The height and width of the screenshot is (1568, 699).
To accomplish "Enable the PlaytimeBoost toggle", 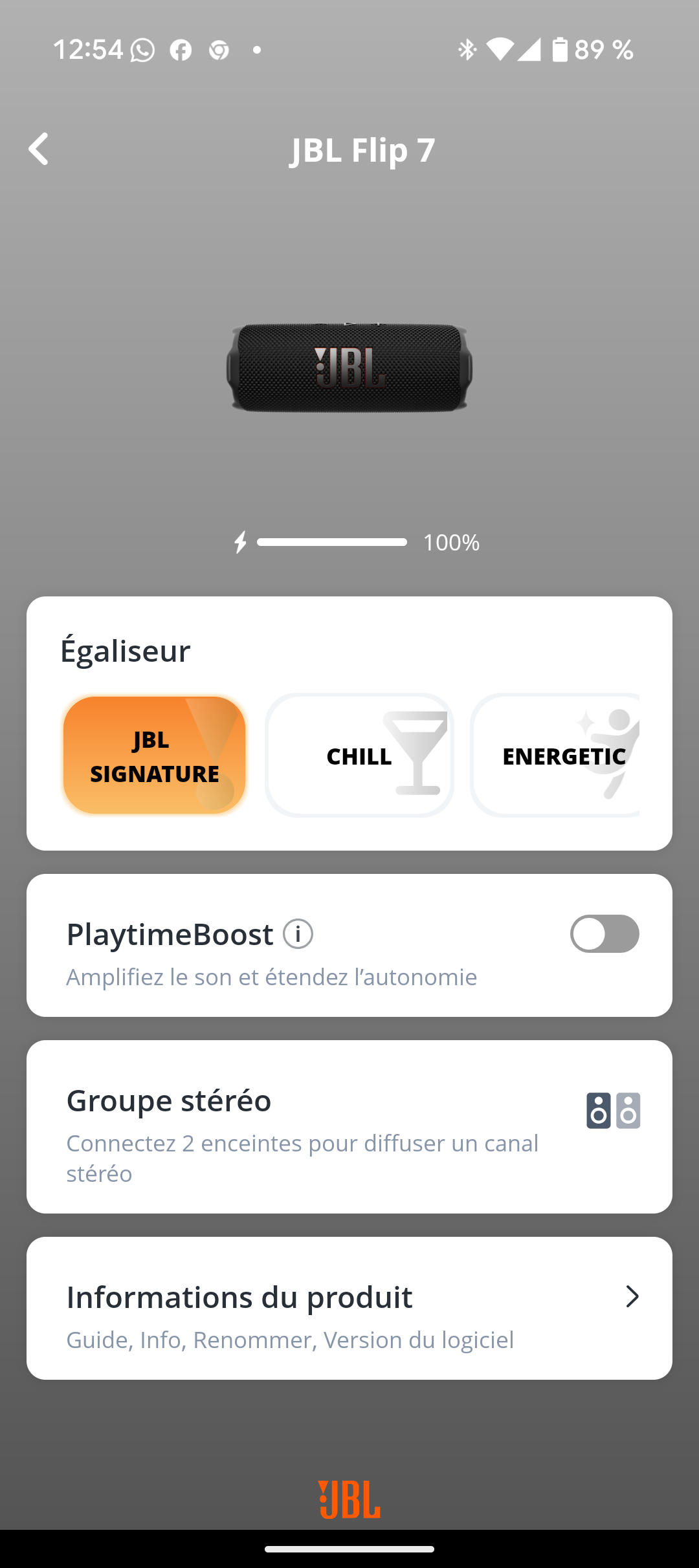I will pos(605,933).
